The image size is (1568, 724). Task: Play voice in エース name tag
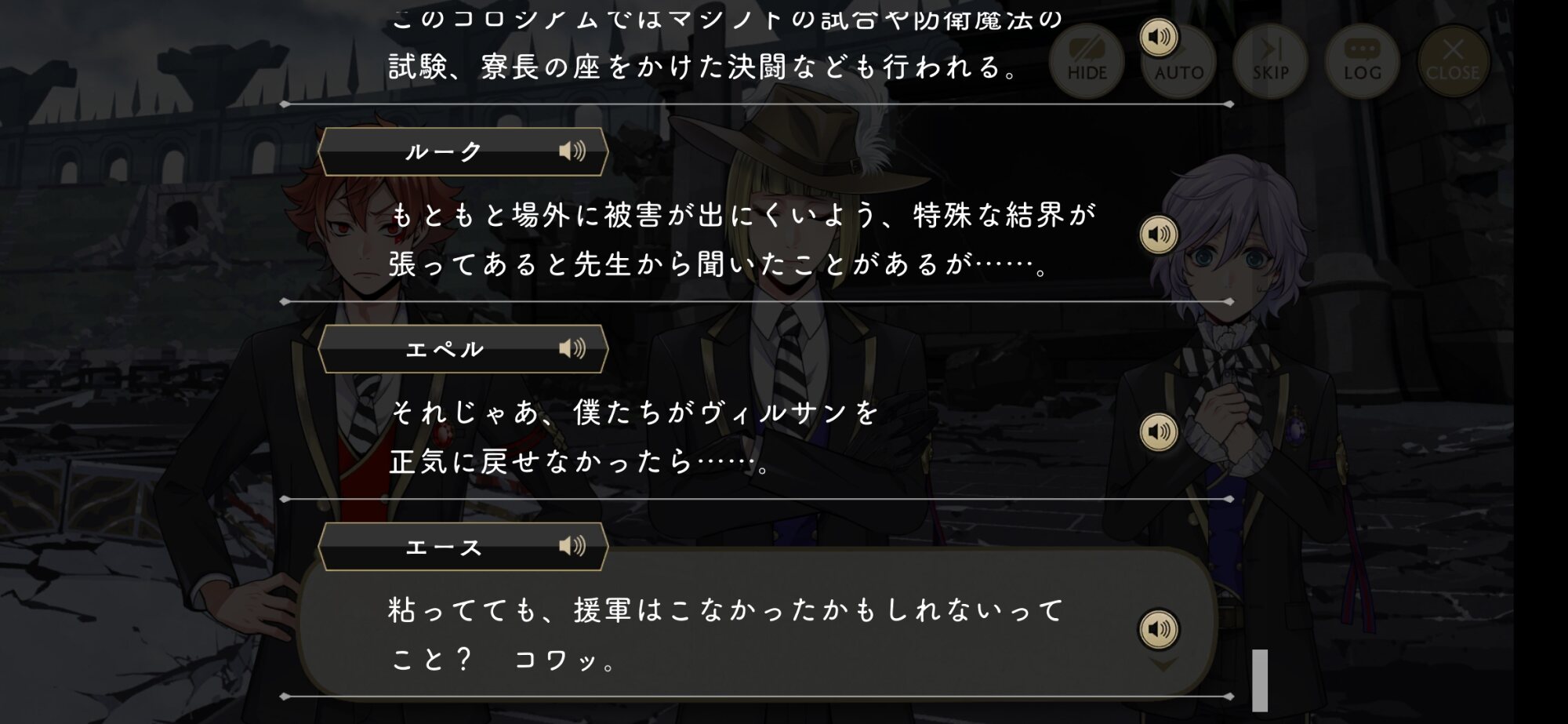(x=572, y=546)
